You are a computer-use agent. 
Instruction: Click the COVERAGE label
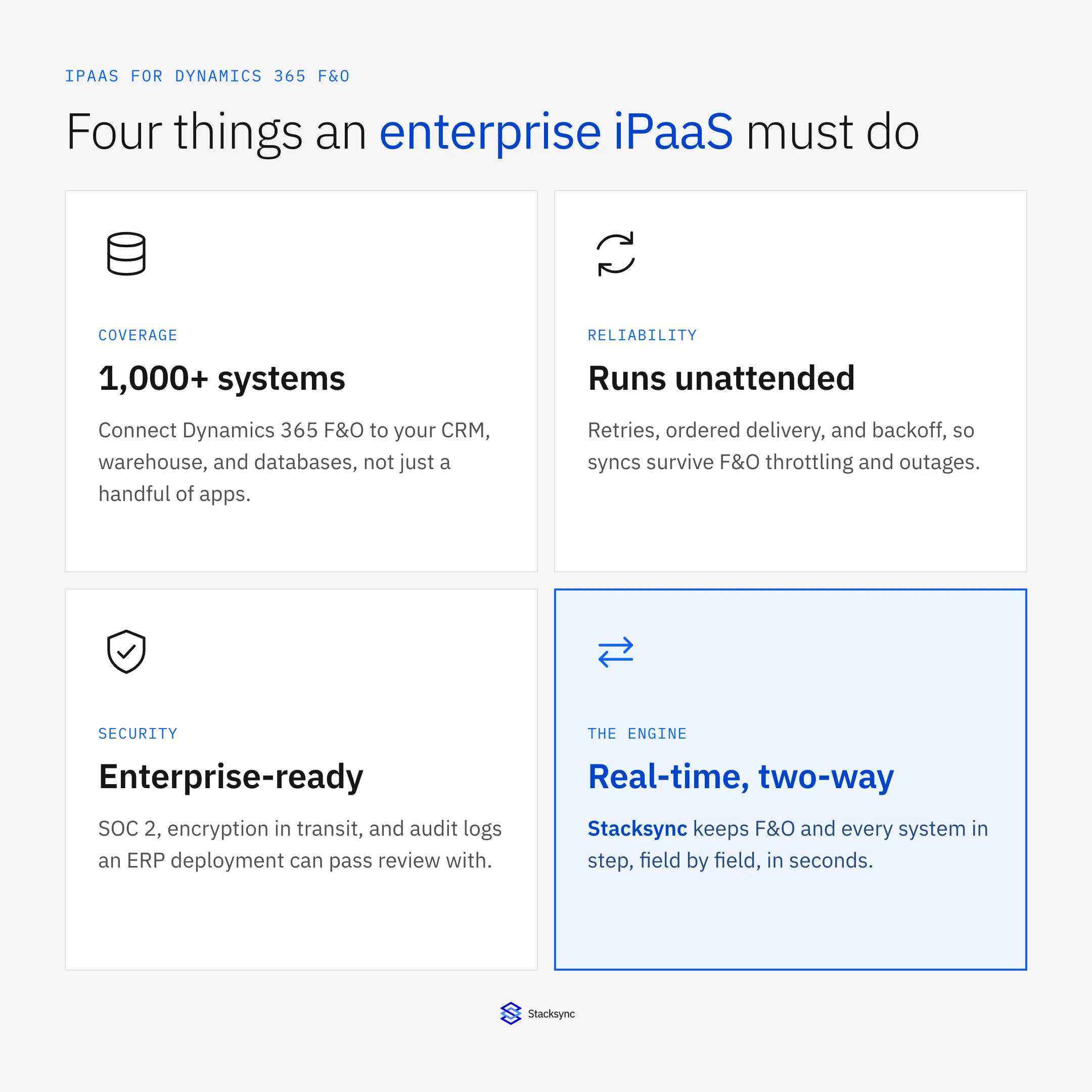[138, 335]
